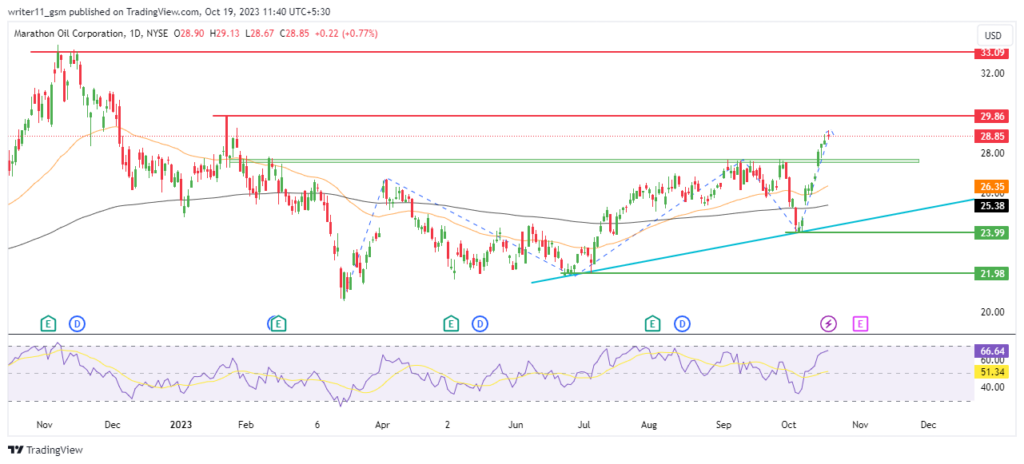This screenshot has height=464, width=1024.
Task: Click the 20.00 price axis value
Action: tap(991, 312)
